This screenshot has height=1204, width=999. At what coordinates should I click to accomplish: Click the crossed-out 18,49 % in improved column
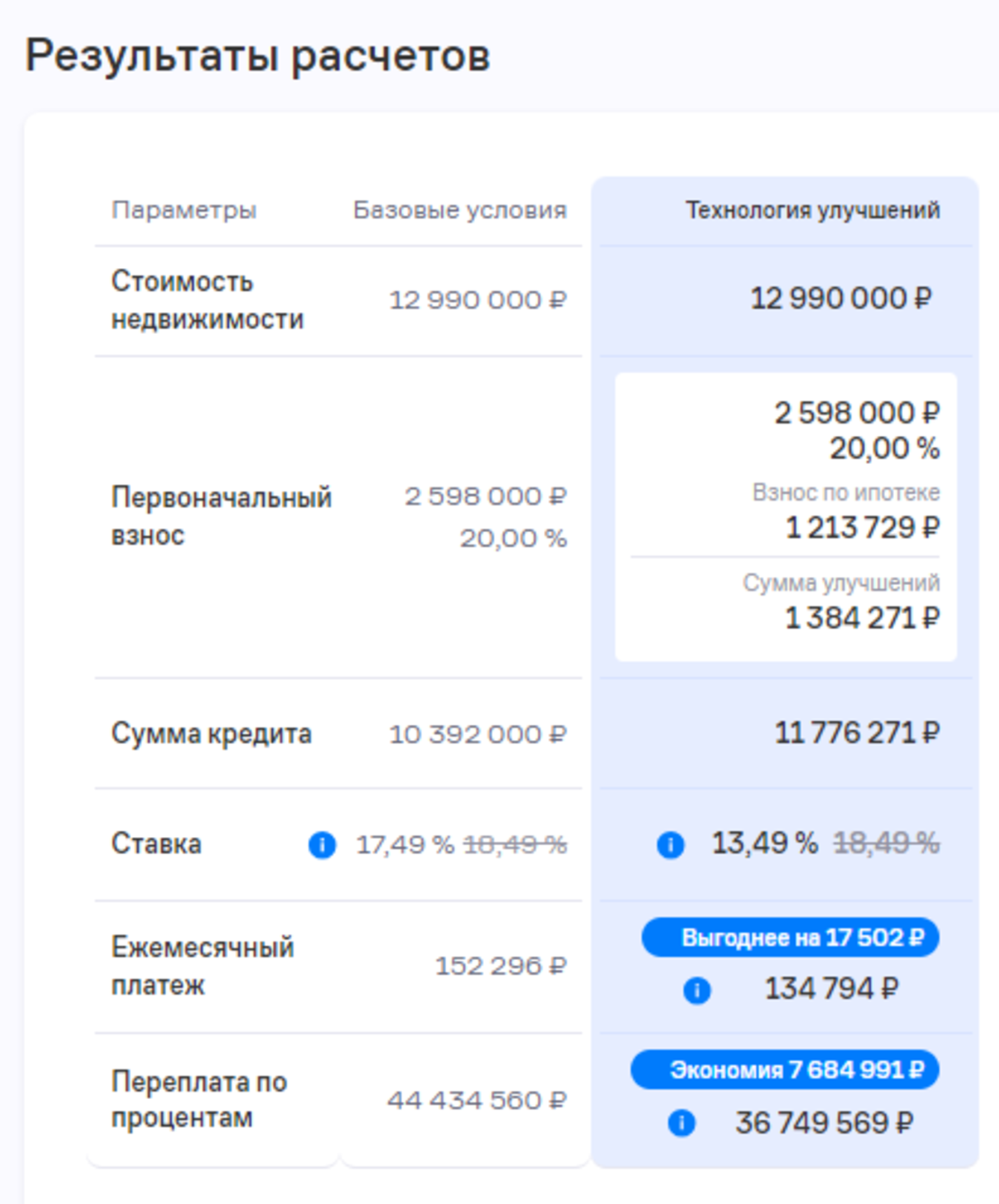886,843
